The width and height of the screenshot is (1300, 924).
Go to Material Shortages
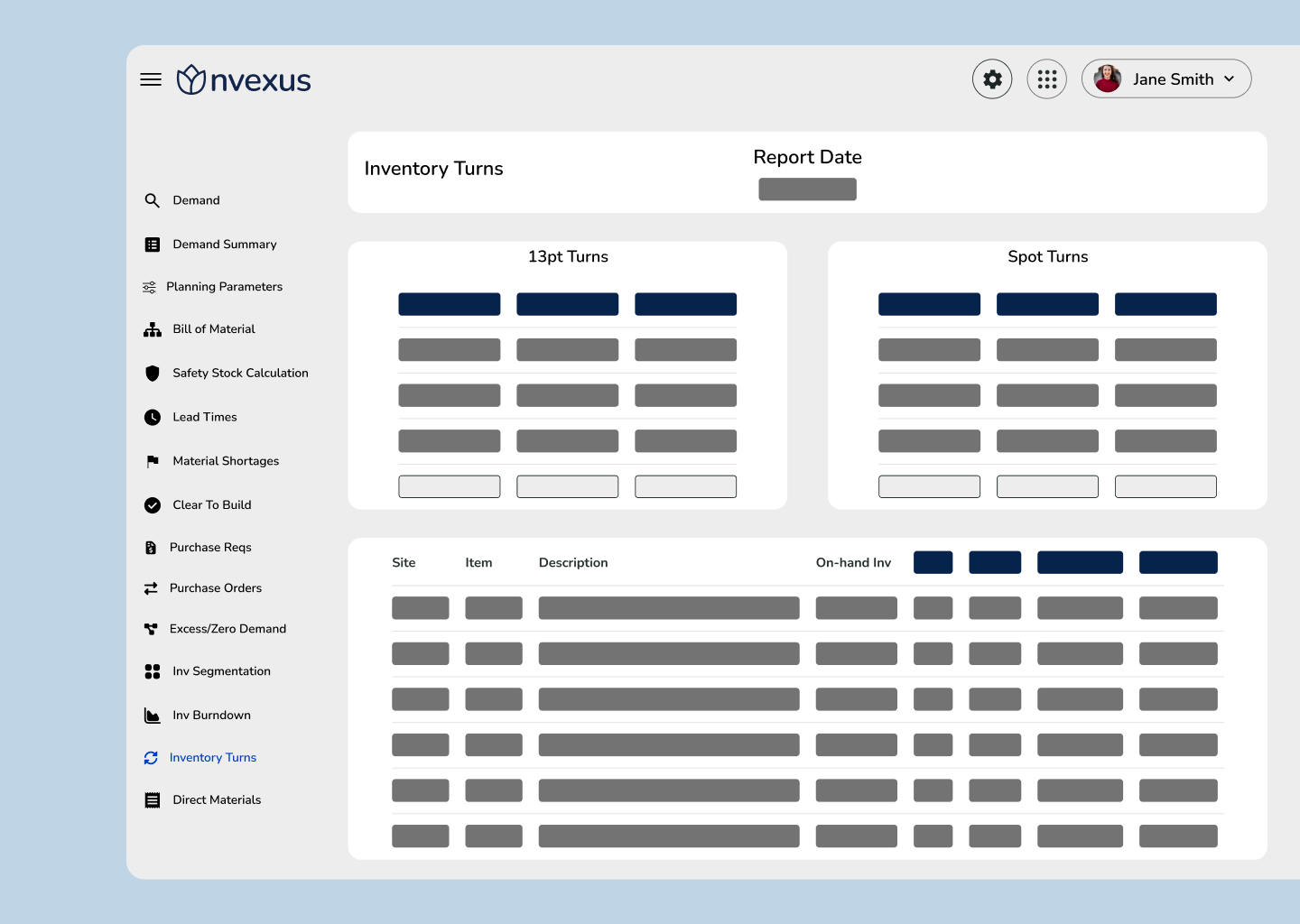226,461
